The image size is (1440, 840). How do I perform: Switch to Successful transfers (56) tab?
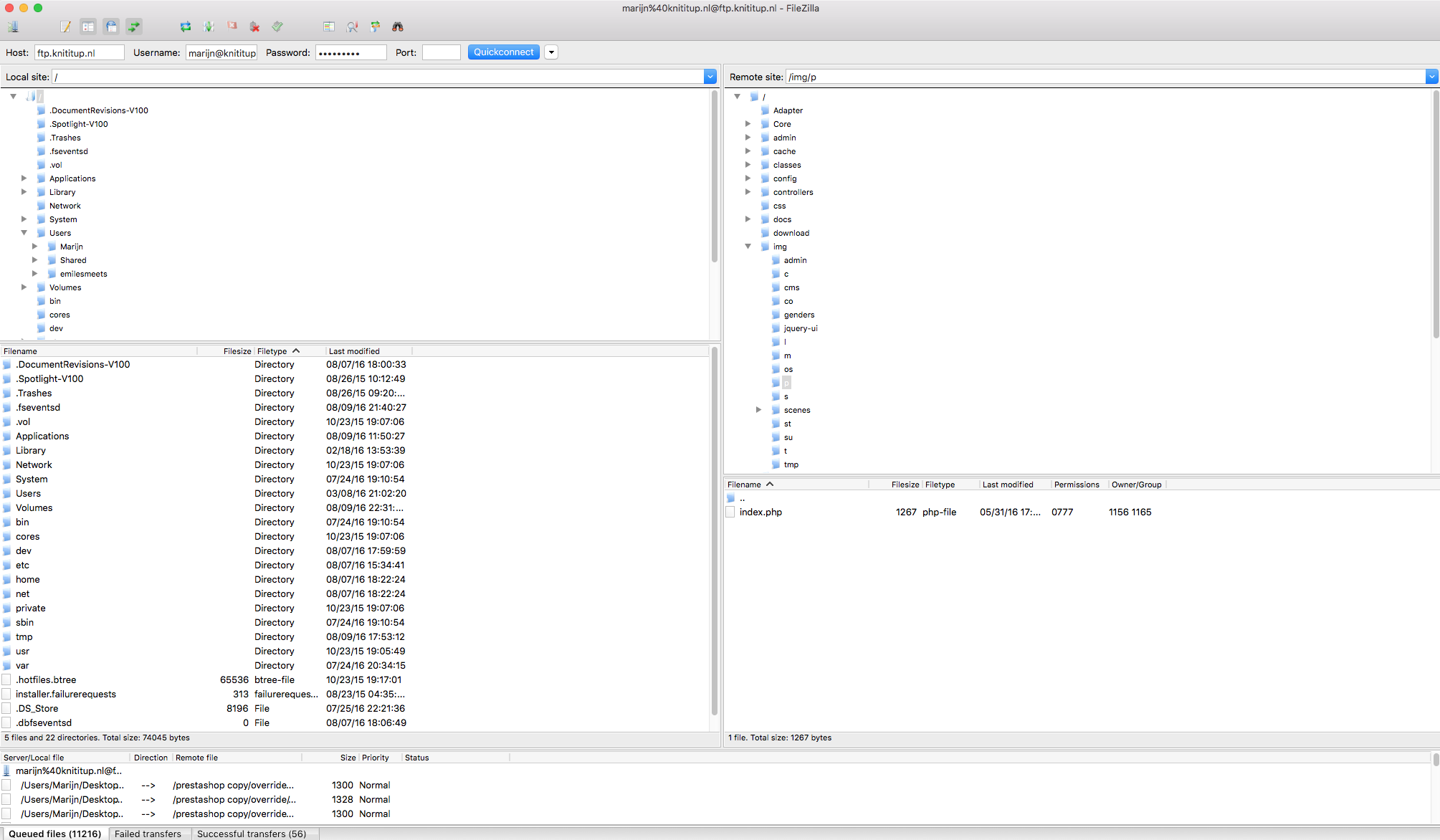tap(251, 834)
